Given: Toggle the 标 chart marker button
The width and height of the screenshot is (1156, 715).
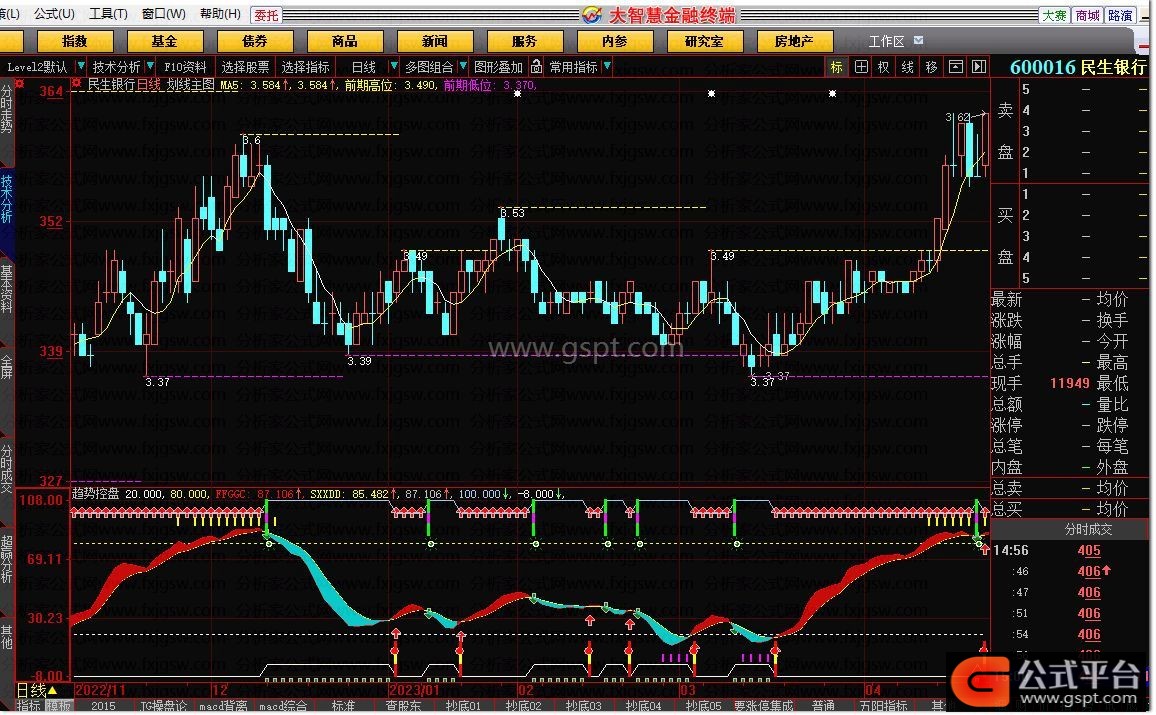Looking at the screenshot, I should (836, 67).
